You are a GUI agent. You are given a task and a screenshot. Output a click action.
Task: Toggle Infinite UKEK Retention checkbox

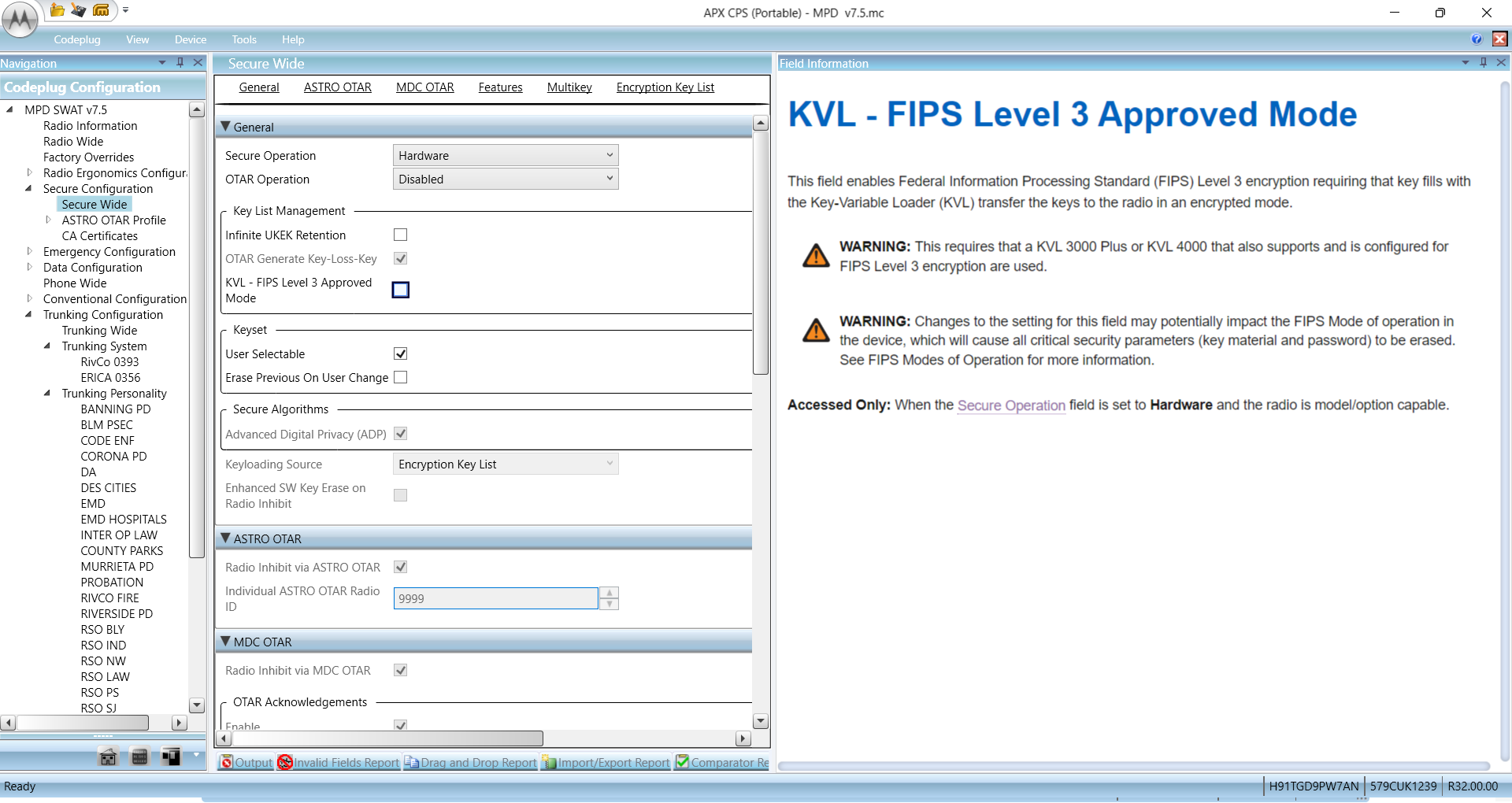(x=400, y=235)
